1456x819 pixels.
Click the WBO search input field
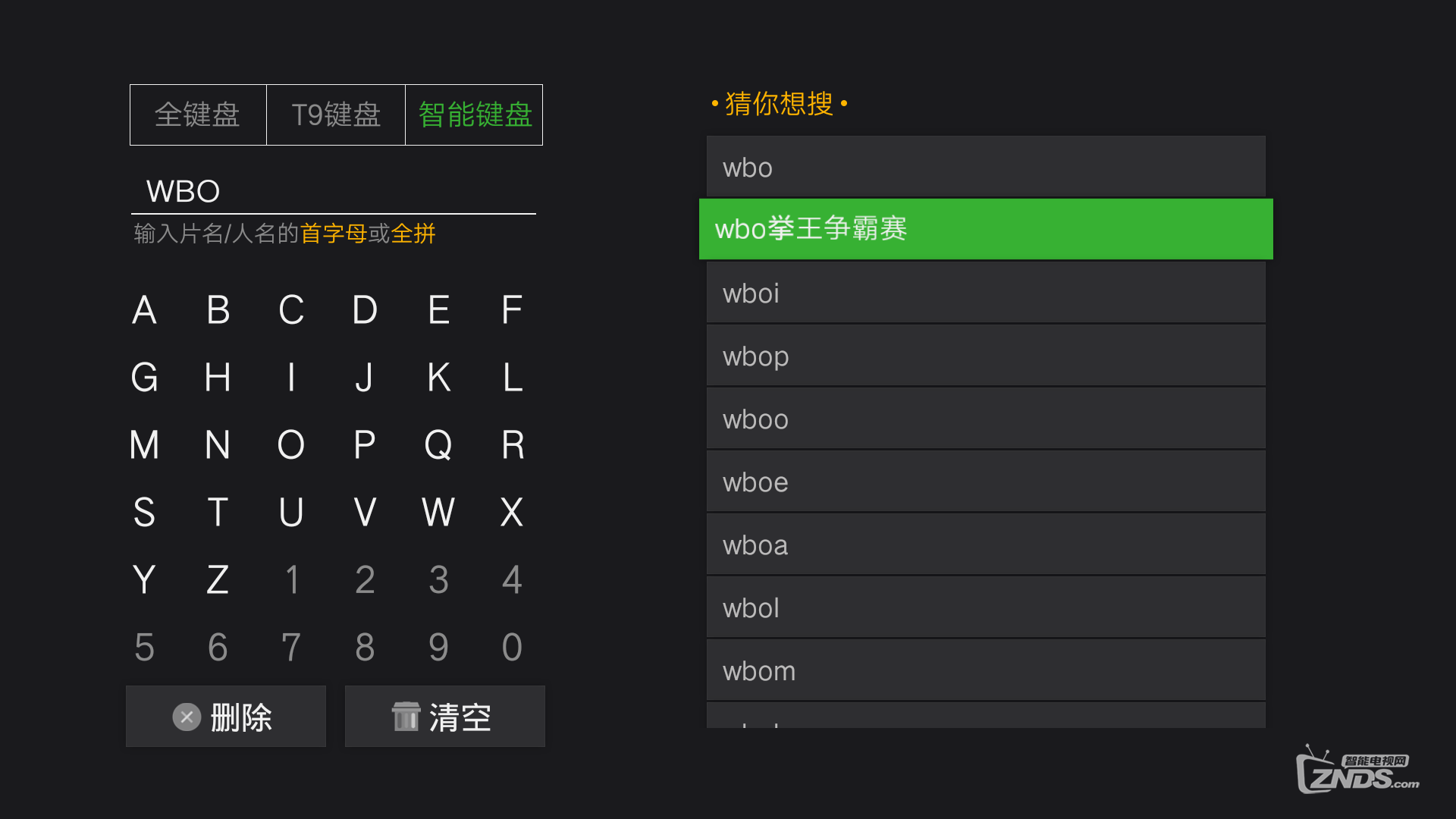[x=334, y=191]
